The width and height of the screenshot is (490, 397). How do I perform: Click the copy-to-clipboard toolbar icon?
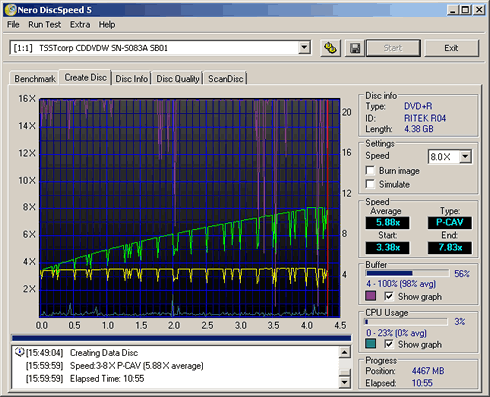330,48
